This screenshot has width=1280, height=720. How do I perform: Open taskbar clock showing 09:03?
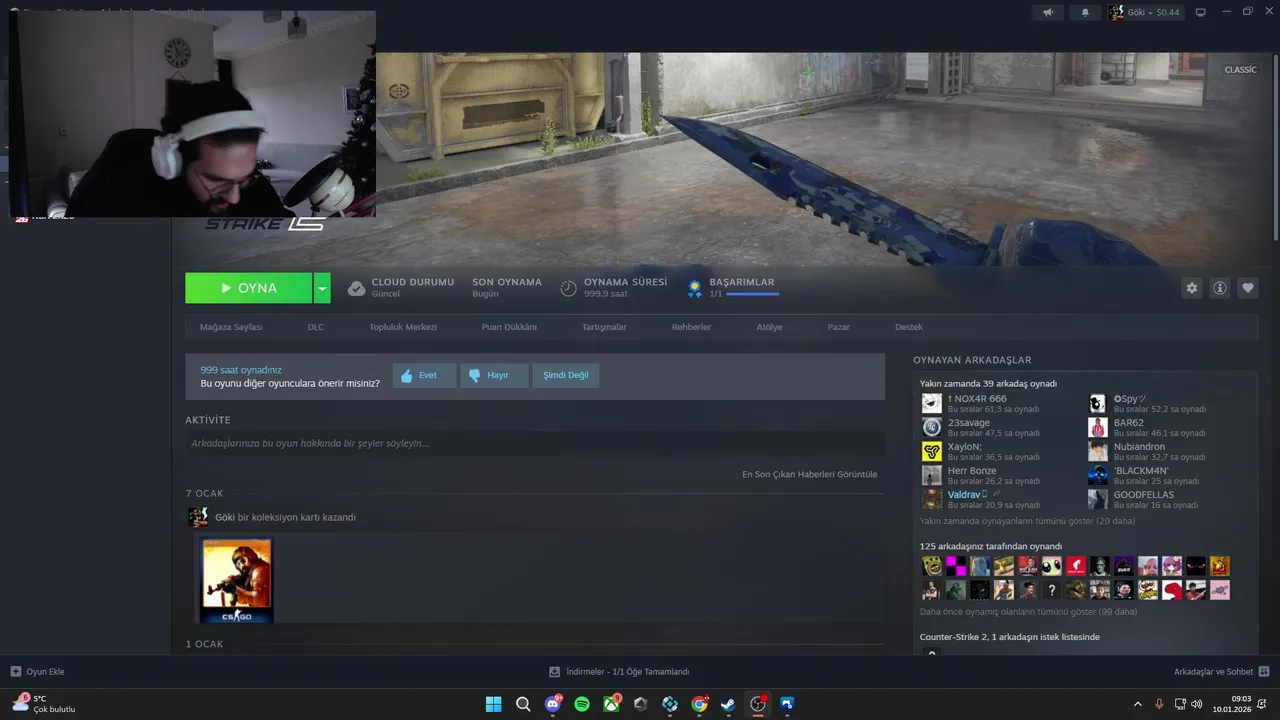pyautogui.click(x=1233, y=704)
